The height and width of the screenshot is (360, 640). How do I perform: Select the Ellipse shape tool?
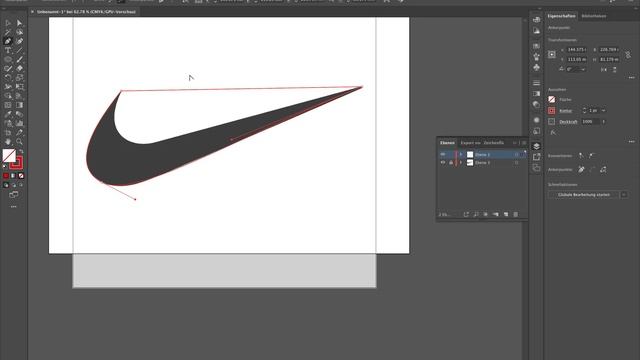click(x=8, y=59)
